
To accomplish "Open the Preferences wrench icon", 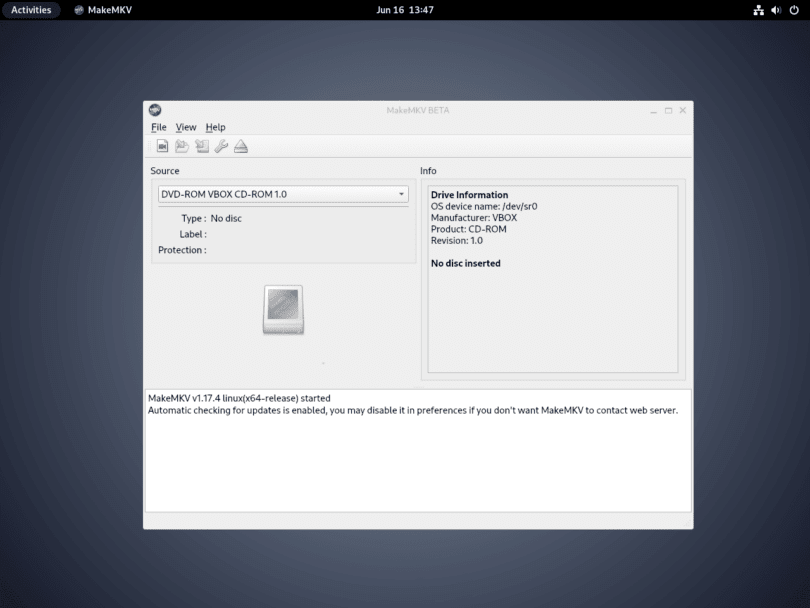I will click(x=221, y=146).
